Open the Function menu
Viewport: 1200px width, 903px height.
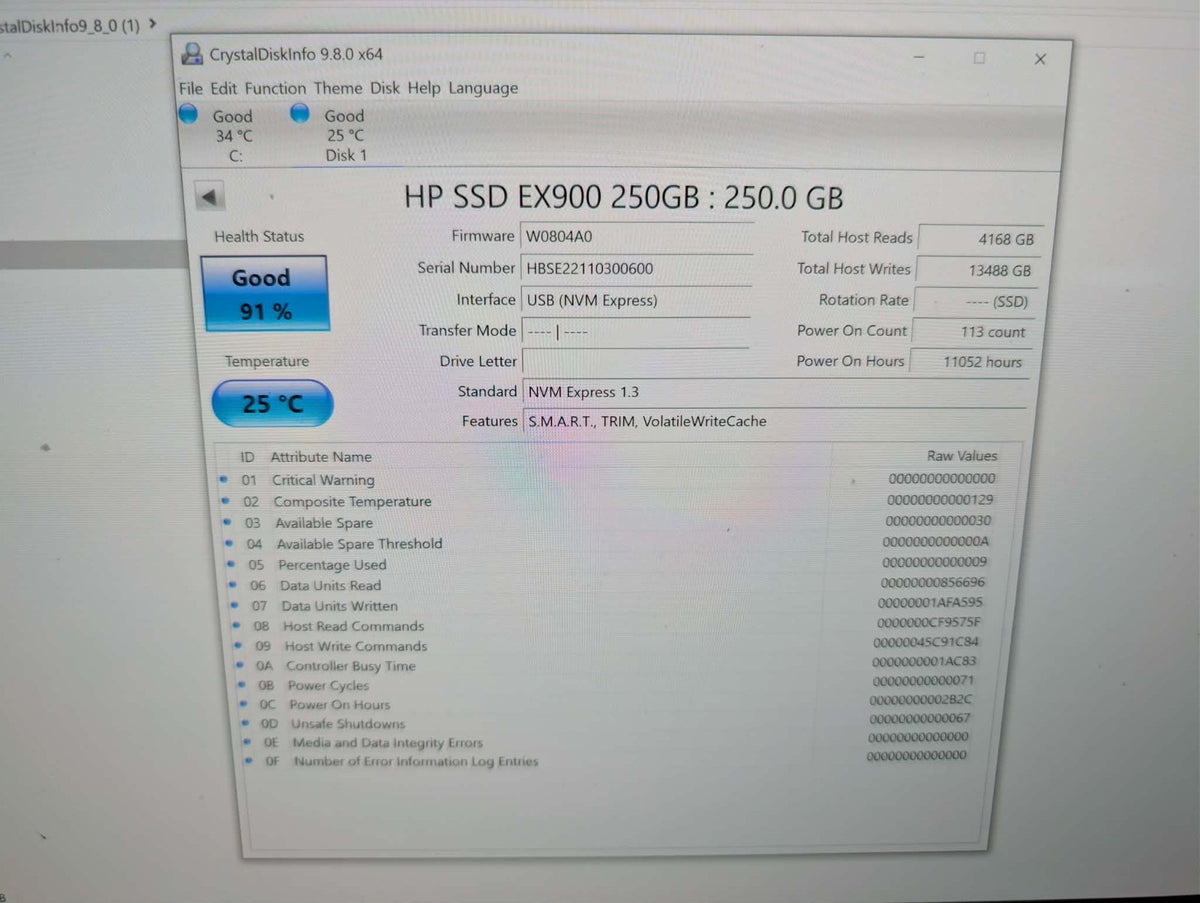tap(275, 88)
